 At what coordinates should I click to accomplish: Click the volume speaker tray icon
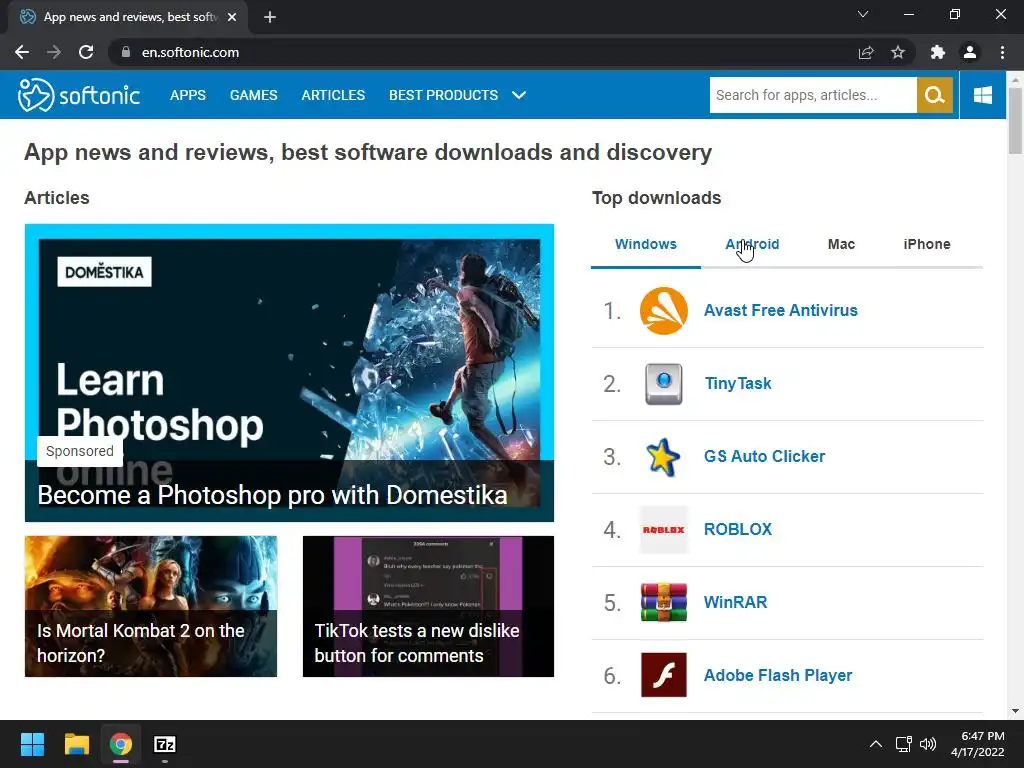928,744
